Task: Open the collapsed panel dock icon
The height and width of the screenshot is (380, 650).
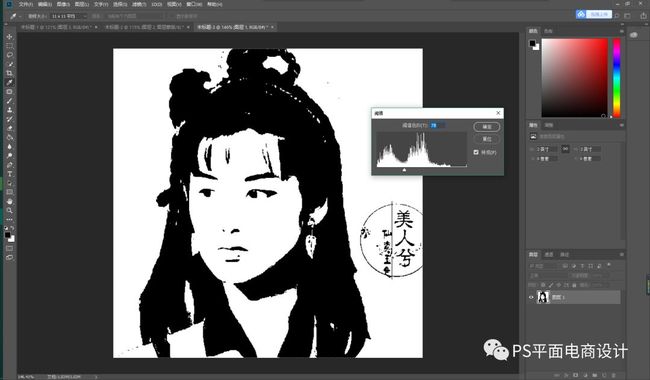Action: pos(633,35)
